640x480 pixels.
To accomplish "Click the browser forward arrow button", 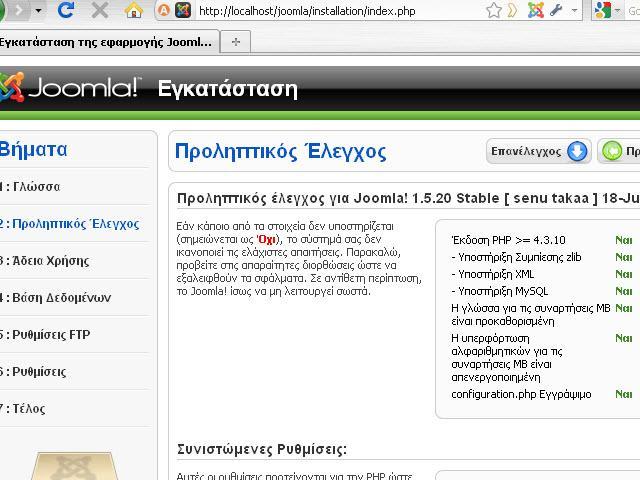I will [18, 11].
